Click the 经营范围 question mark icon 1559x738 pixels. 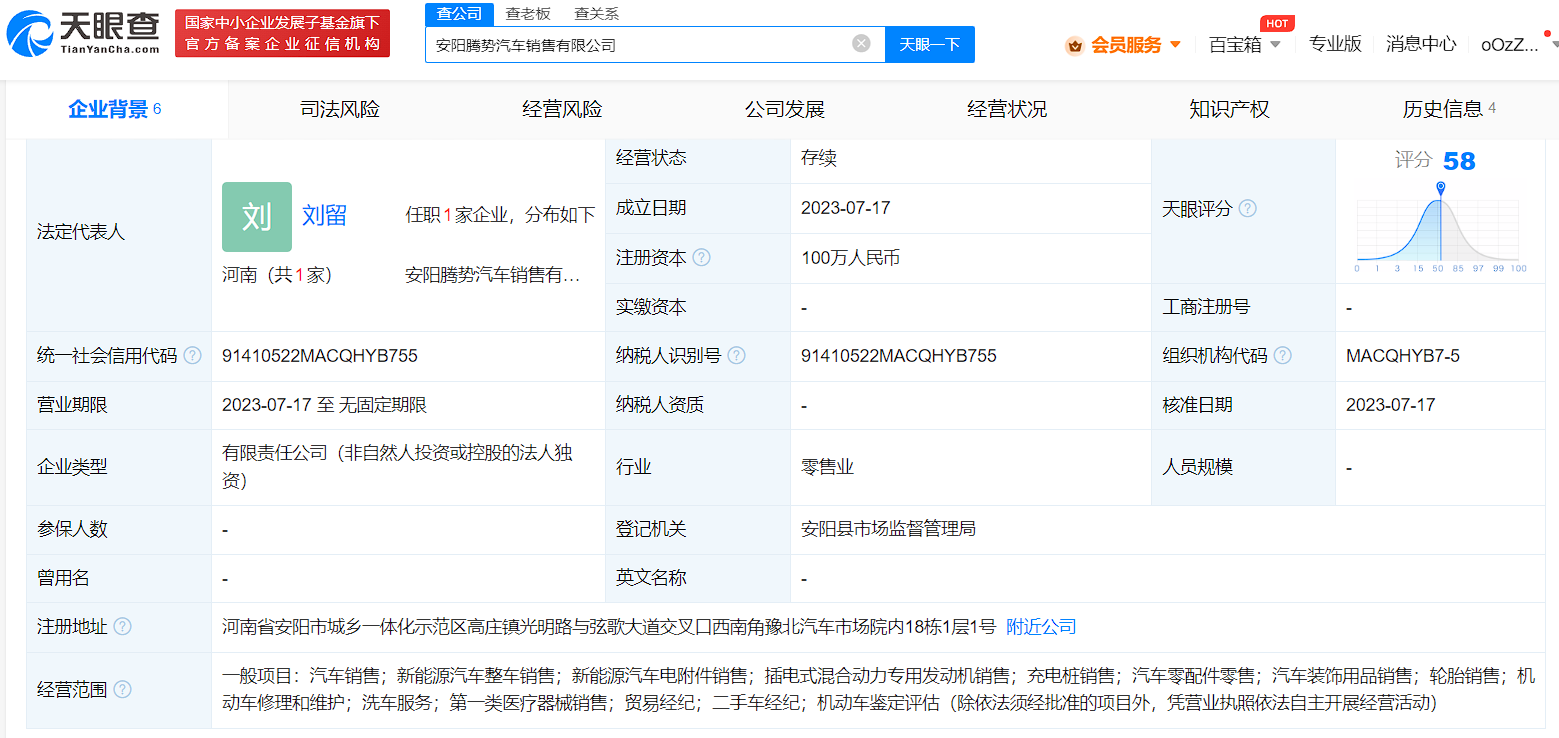[122, 689]
